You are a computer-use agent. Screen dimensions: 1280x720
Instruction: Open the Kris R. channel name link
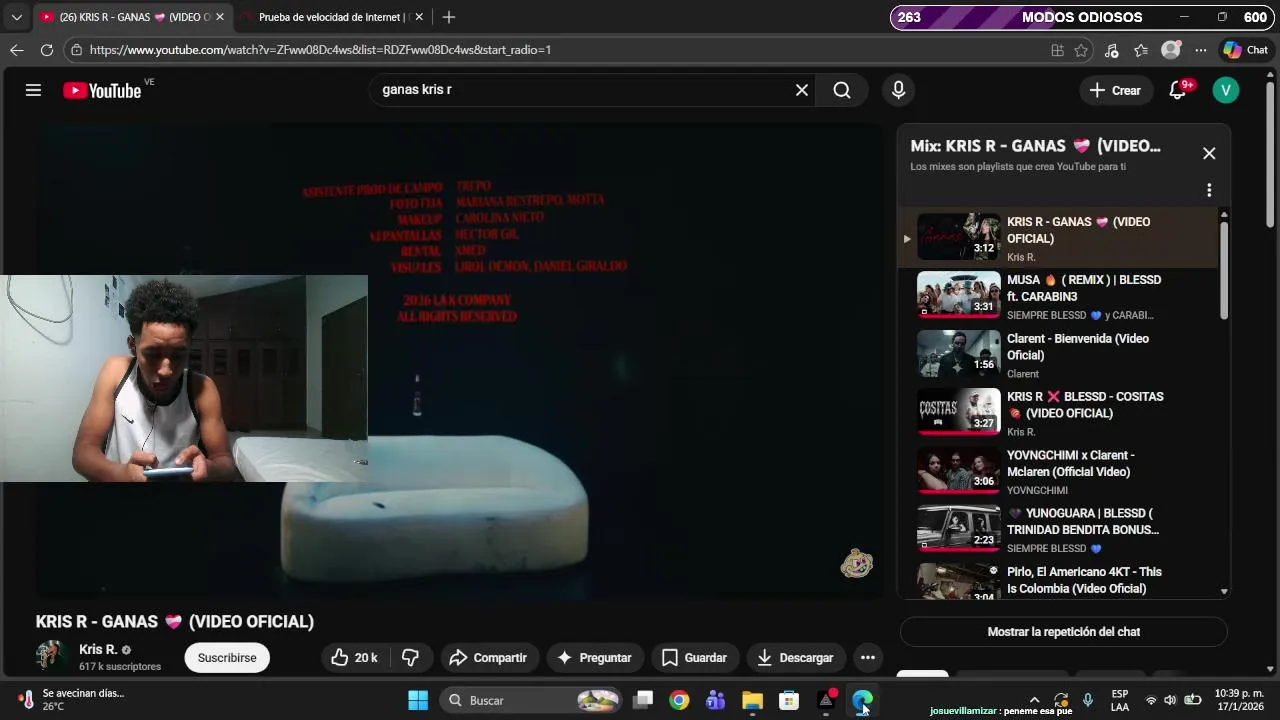click(x=98, y=649)
